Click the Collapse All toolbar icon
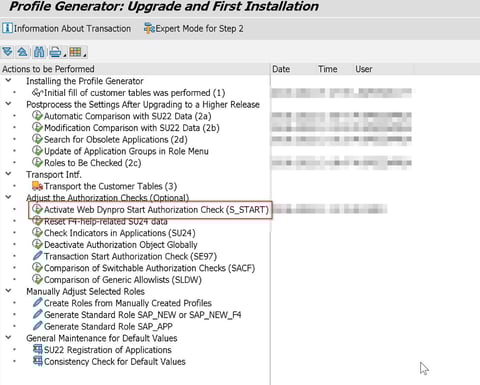 [x=22, y=52]
